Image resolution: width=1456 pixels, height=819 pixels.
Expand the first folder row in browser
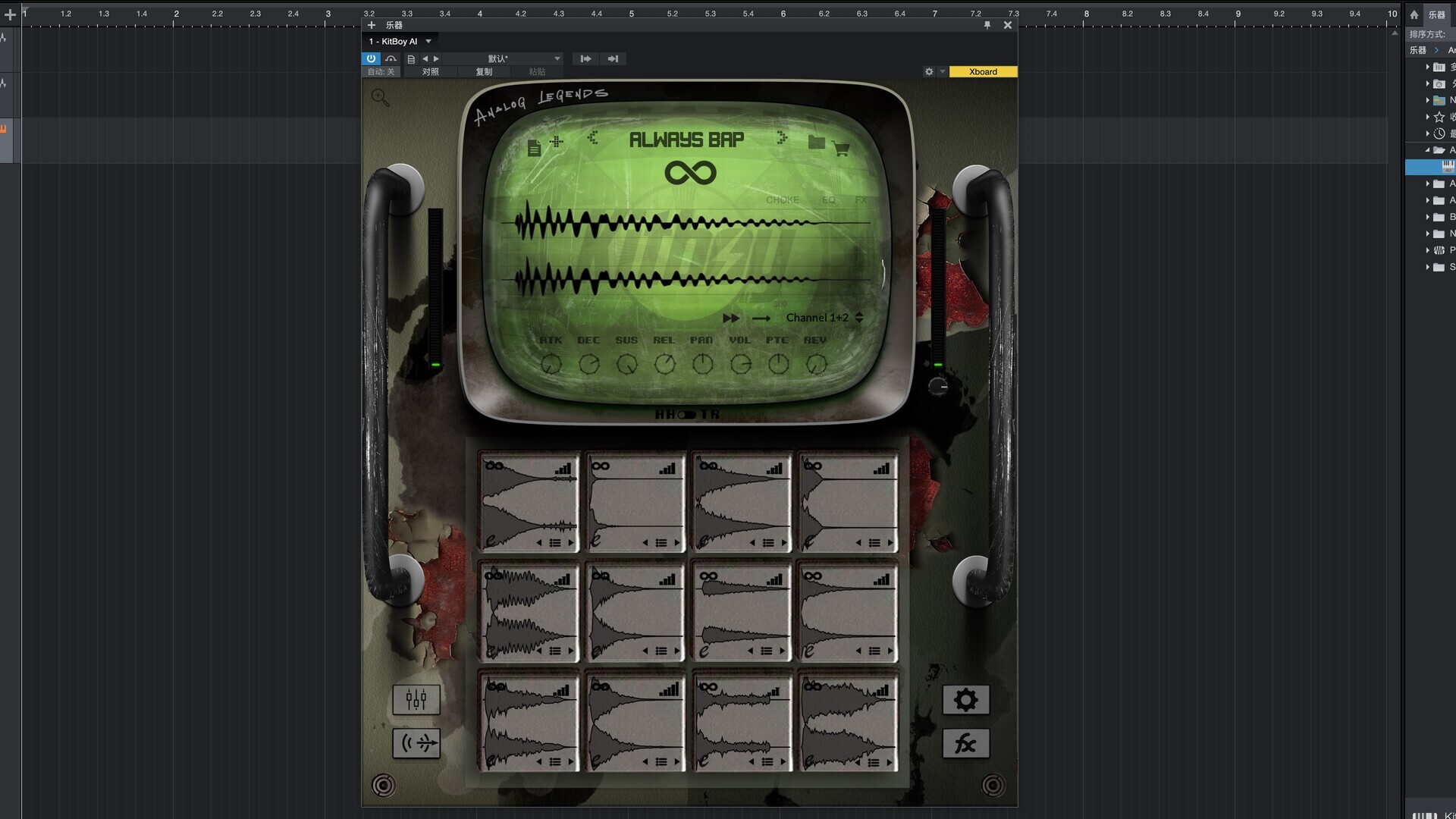click(1427, 67)
